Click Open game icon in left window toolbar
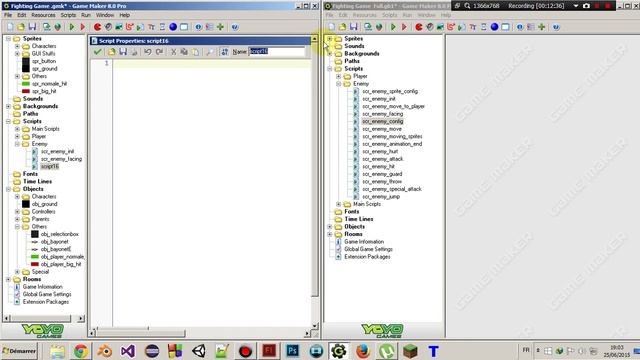 click(21, 27)
